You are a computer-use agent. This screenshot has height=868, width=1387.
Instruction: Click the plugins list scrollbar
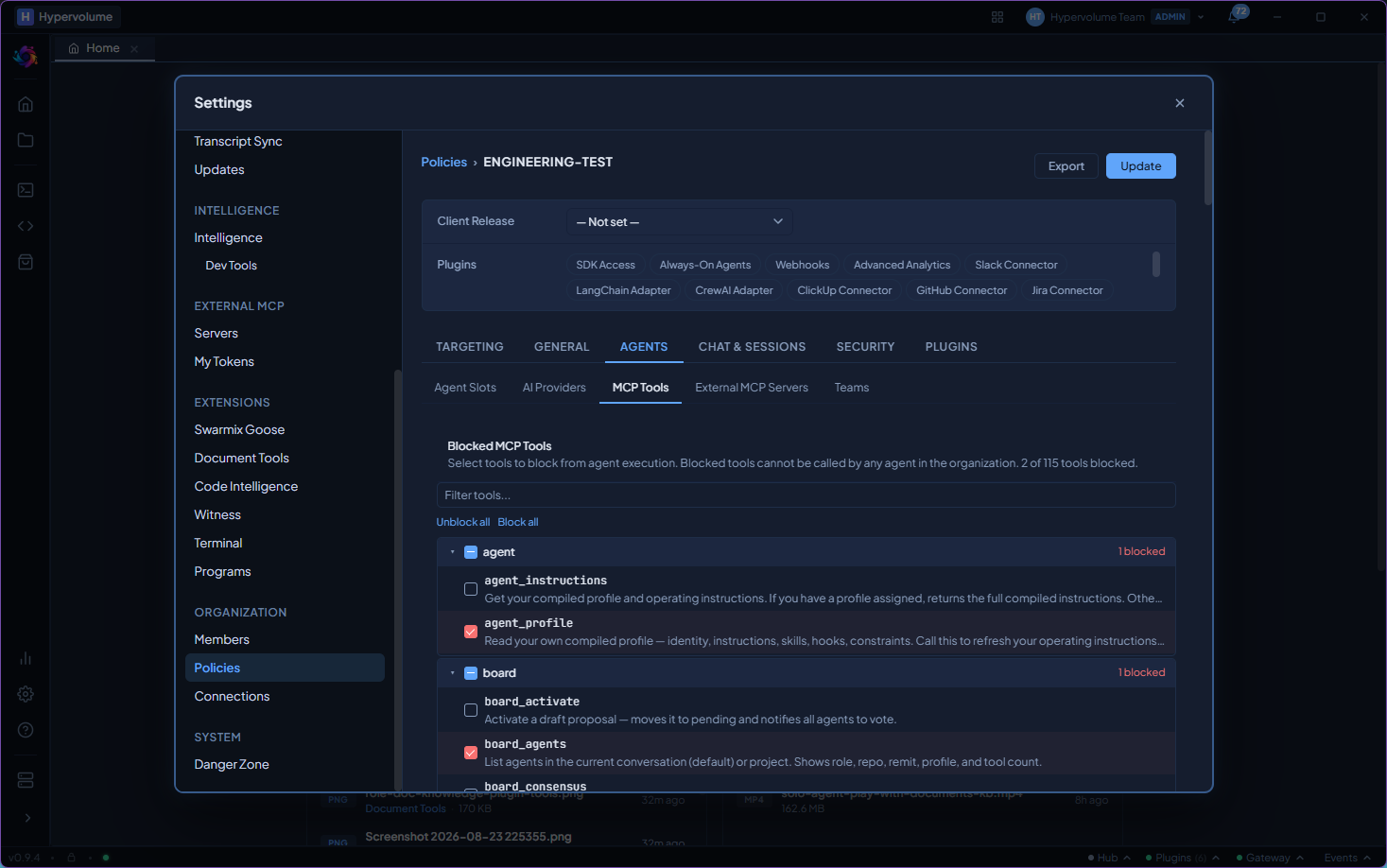coord(1156,264)
